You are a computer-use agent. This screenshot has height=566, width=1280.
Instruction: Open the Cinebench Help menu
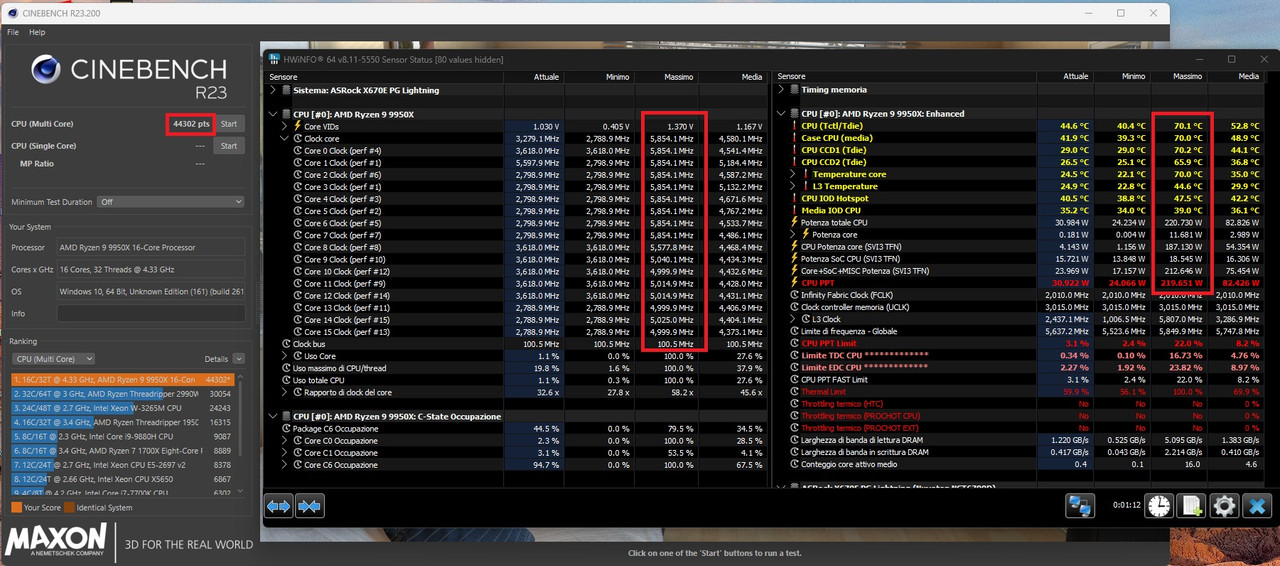pyautogui.click(x=37, y=32)
